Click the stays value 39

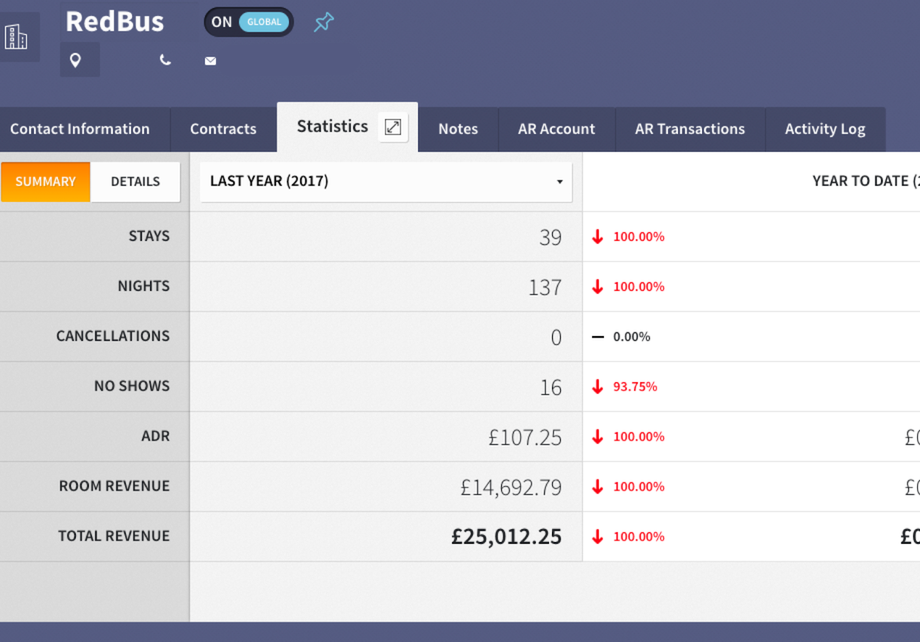(x=550, y=237)
